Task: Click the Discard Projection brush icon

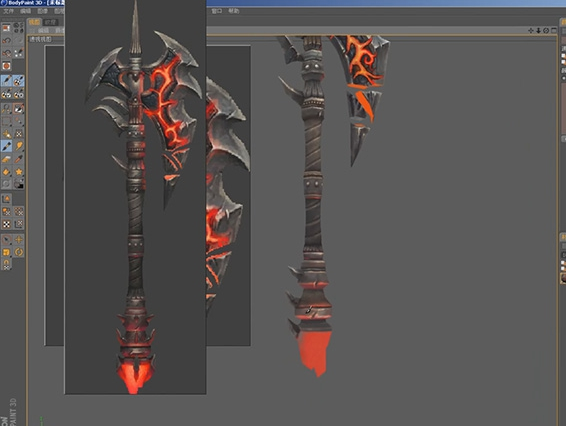Action: (18, 94)
